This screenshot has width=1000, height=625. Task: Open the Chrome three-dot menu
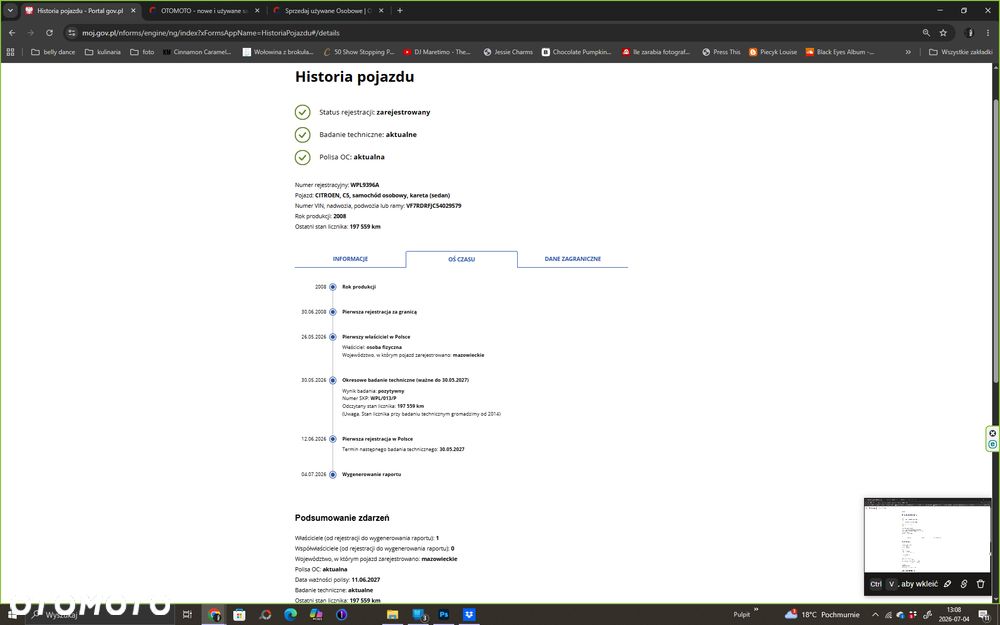click(988, 33)
